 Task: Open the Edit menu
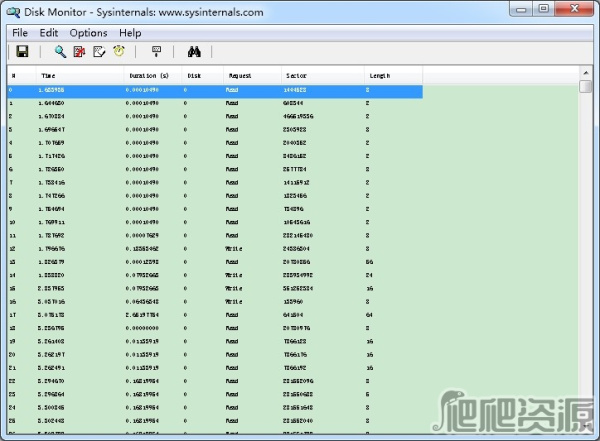point(49,33)
